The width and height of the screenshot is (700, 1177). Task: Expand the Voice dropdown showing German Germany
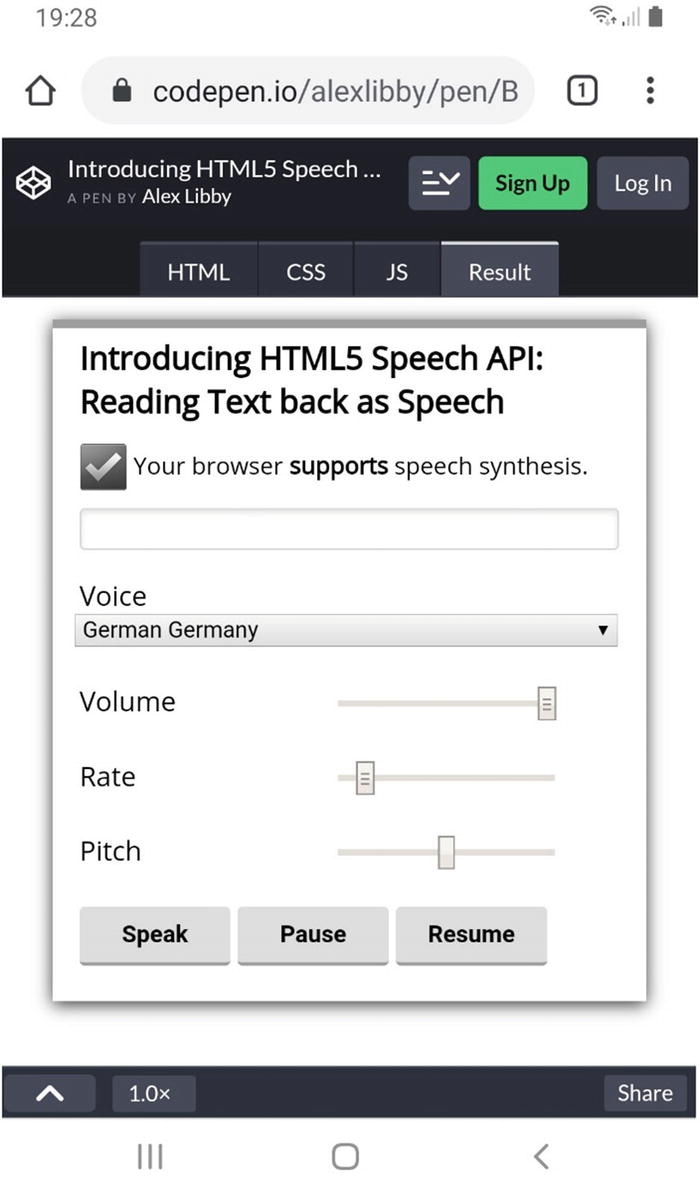pos(346,630)
